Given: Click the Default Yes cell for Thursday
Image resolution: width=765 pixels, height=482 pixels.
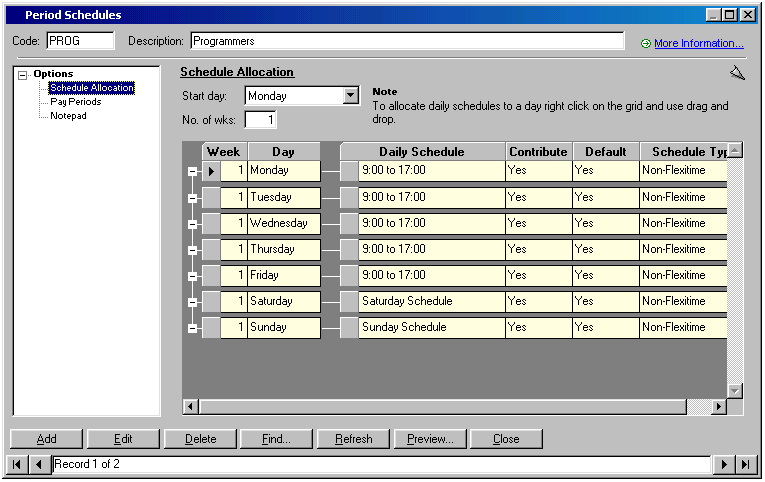Looking at the screenshot, I should [606, 249].
